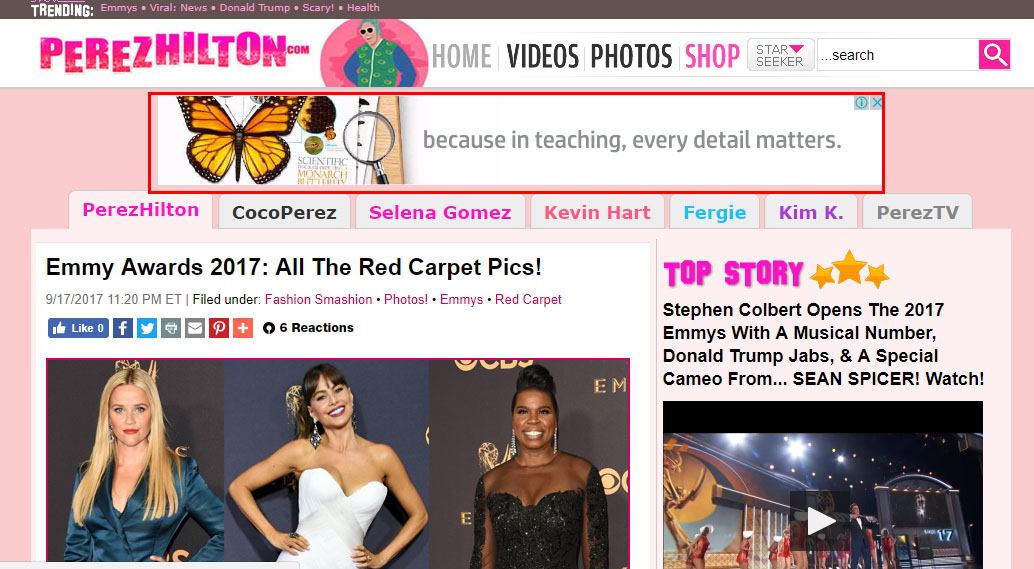
Task: Click the pink search magnifier button
Action: (994, 55)
